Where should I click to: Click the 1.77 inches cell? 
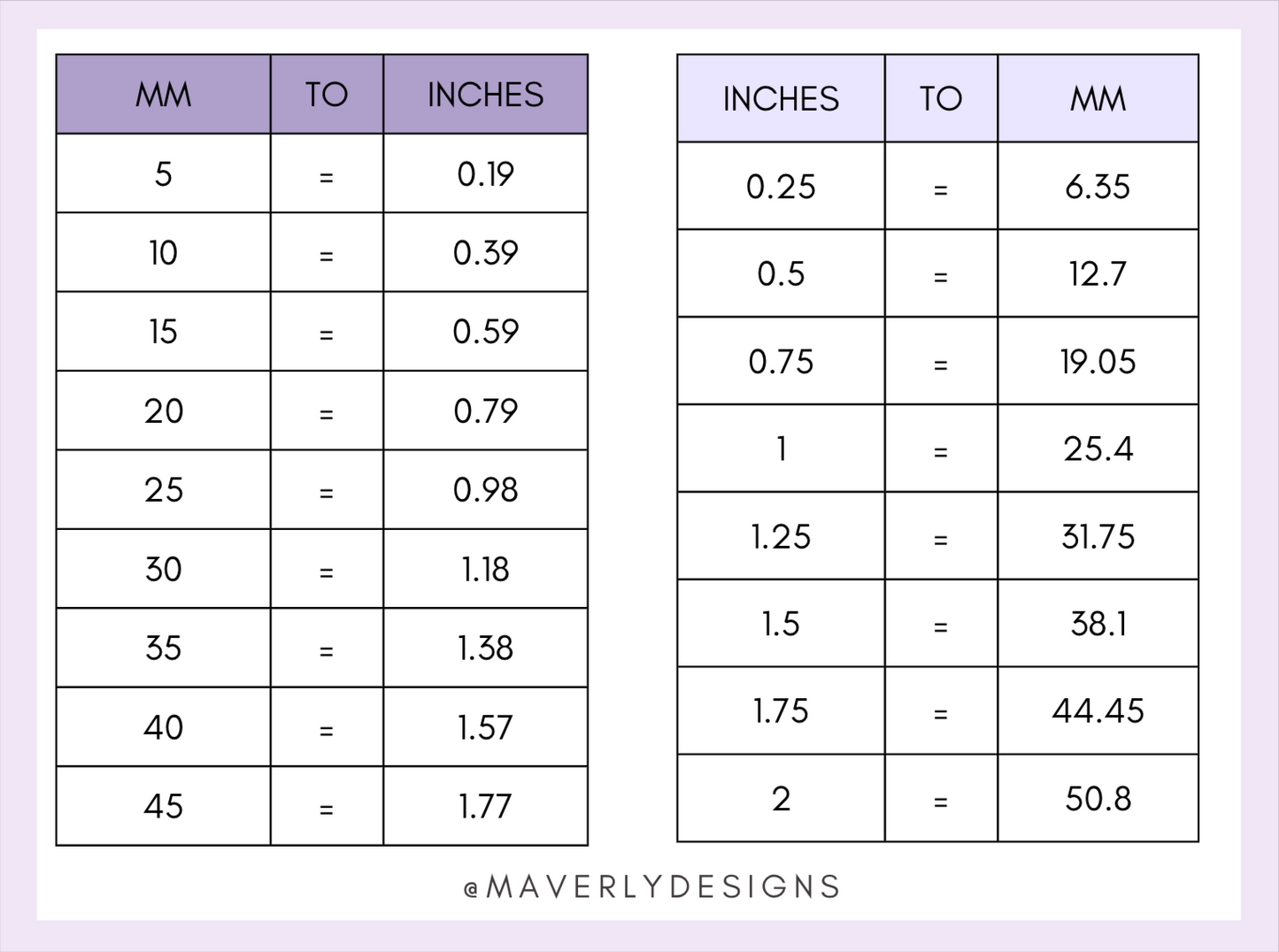click(485, 806)
